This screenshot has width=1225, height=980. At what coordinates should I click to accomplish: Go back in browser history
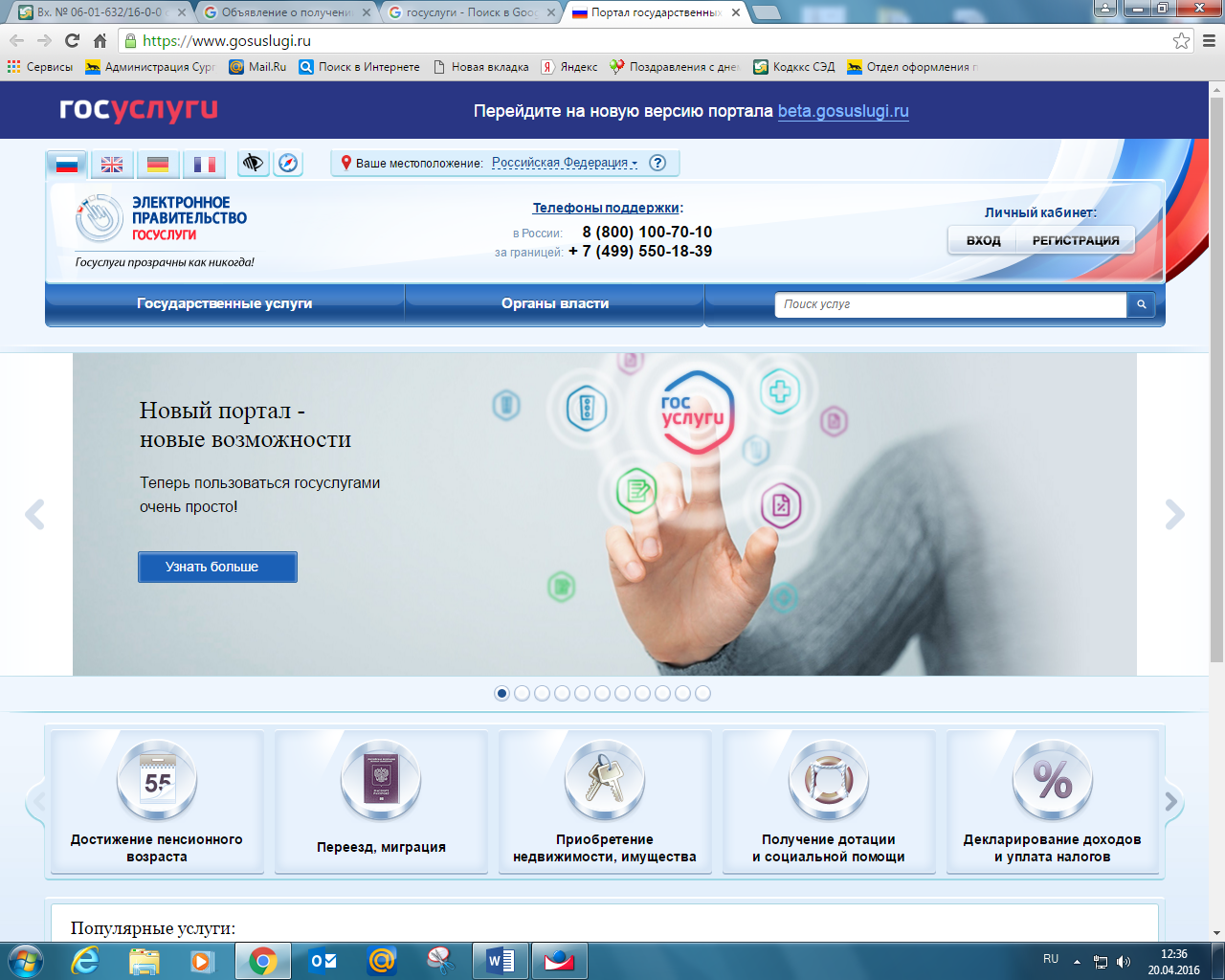tap(17, 40)
